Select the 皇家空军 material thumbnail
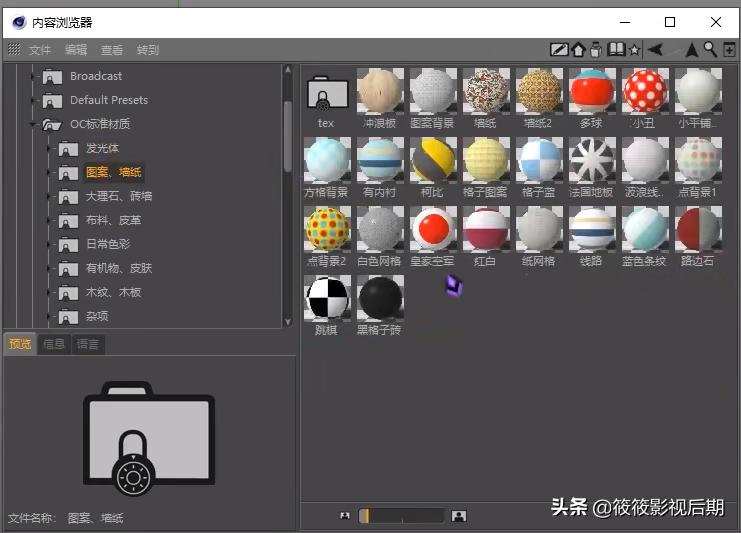Viewport: 741px width, 533px height. [433, 229]
